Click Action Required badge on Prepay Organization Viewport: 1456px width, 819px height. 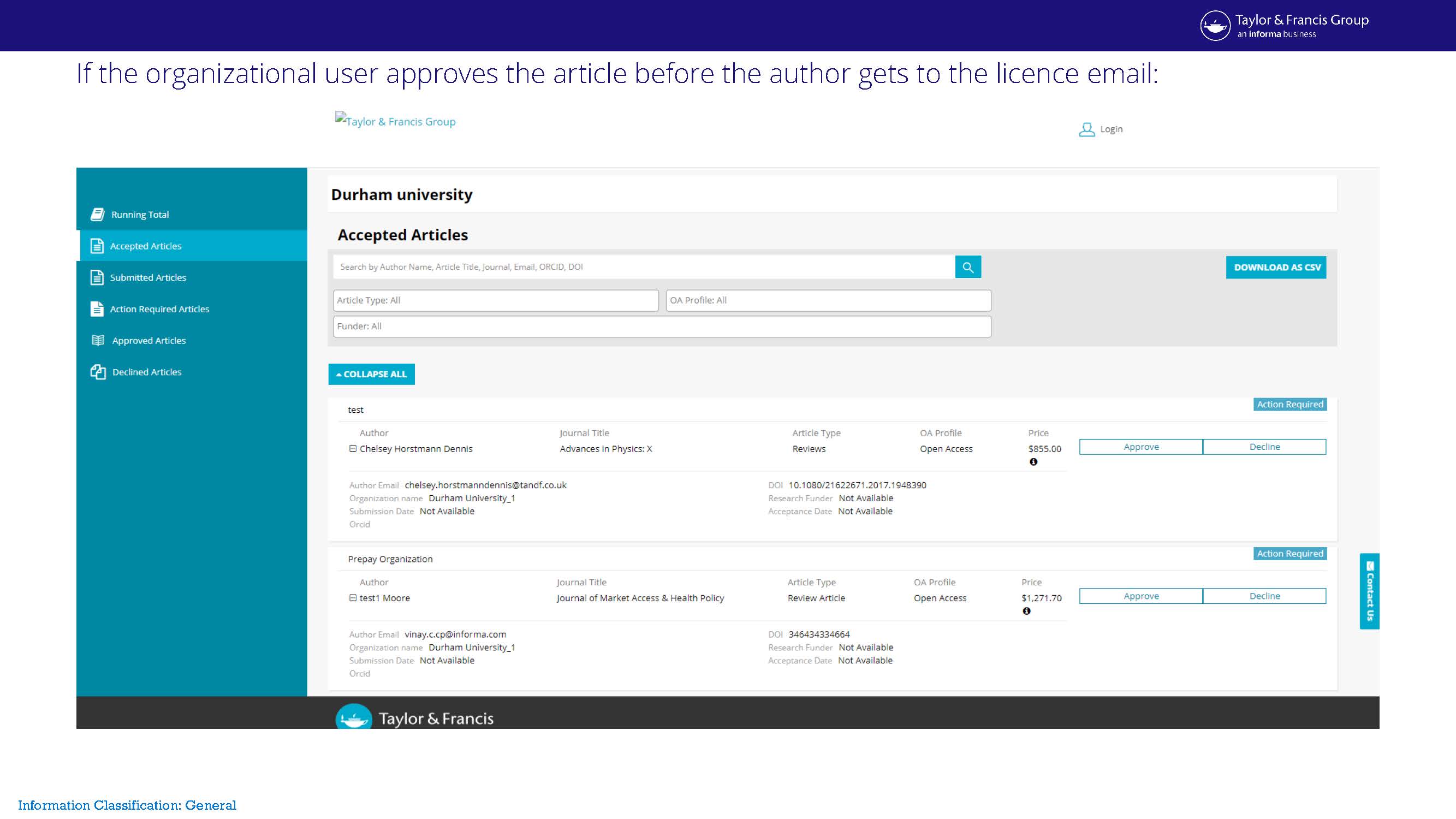pos(1290,554)
